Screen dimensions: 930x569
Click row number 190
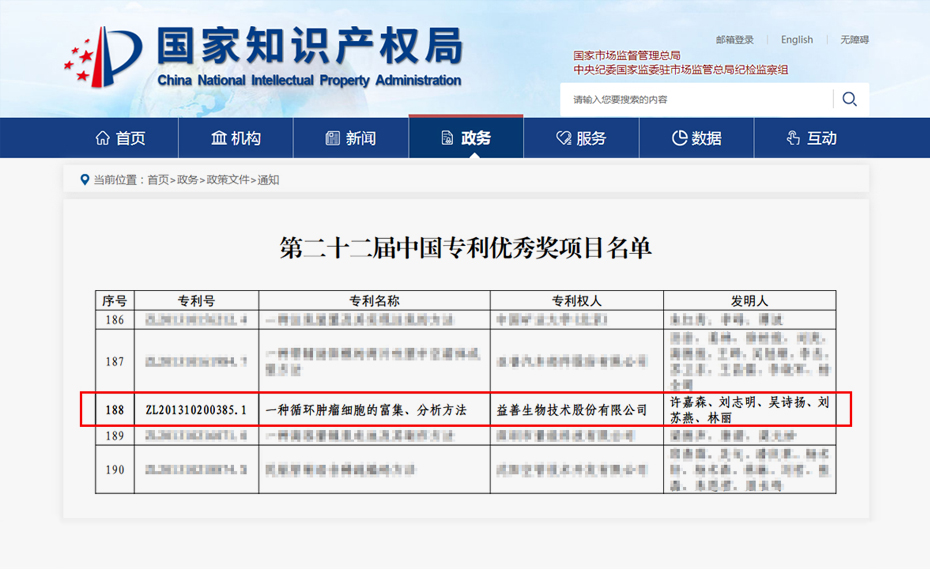[x=114, y=470]
